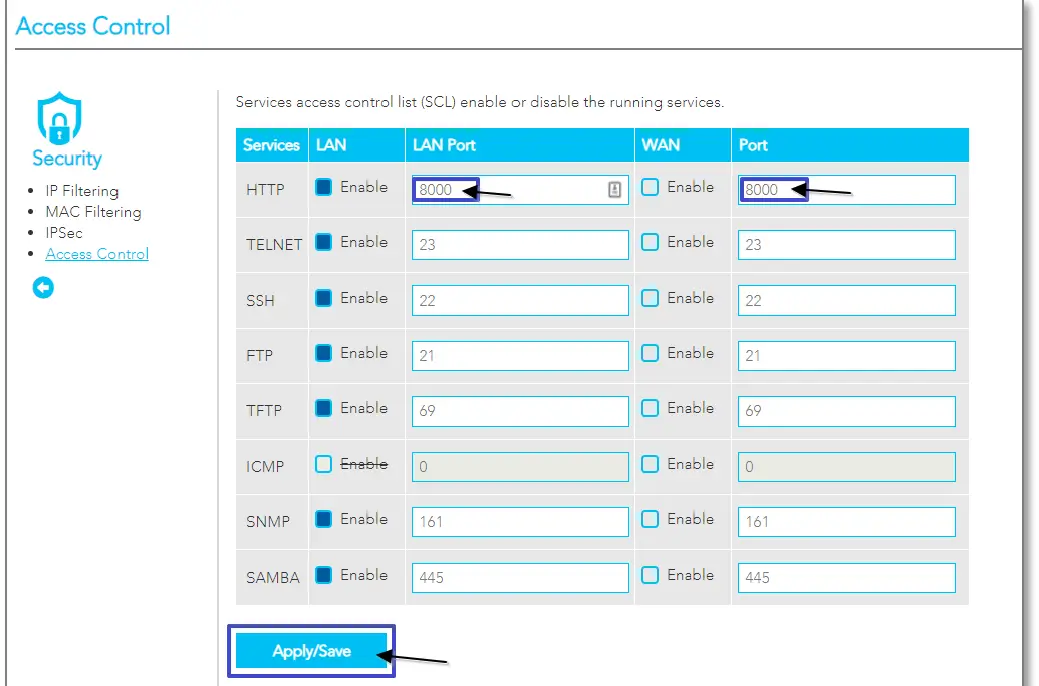
Task: Enable FTP on WAN checkbox
Action: pyautogui.click(x=650, y=353)
